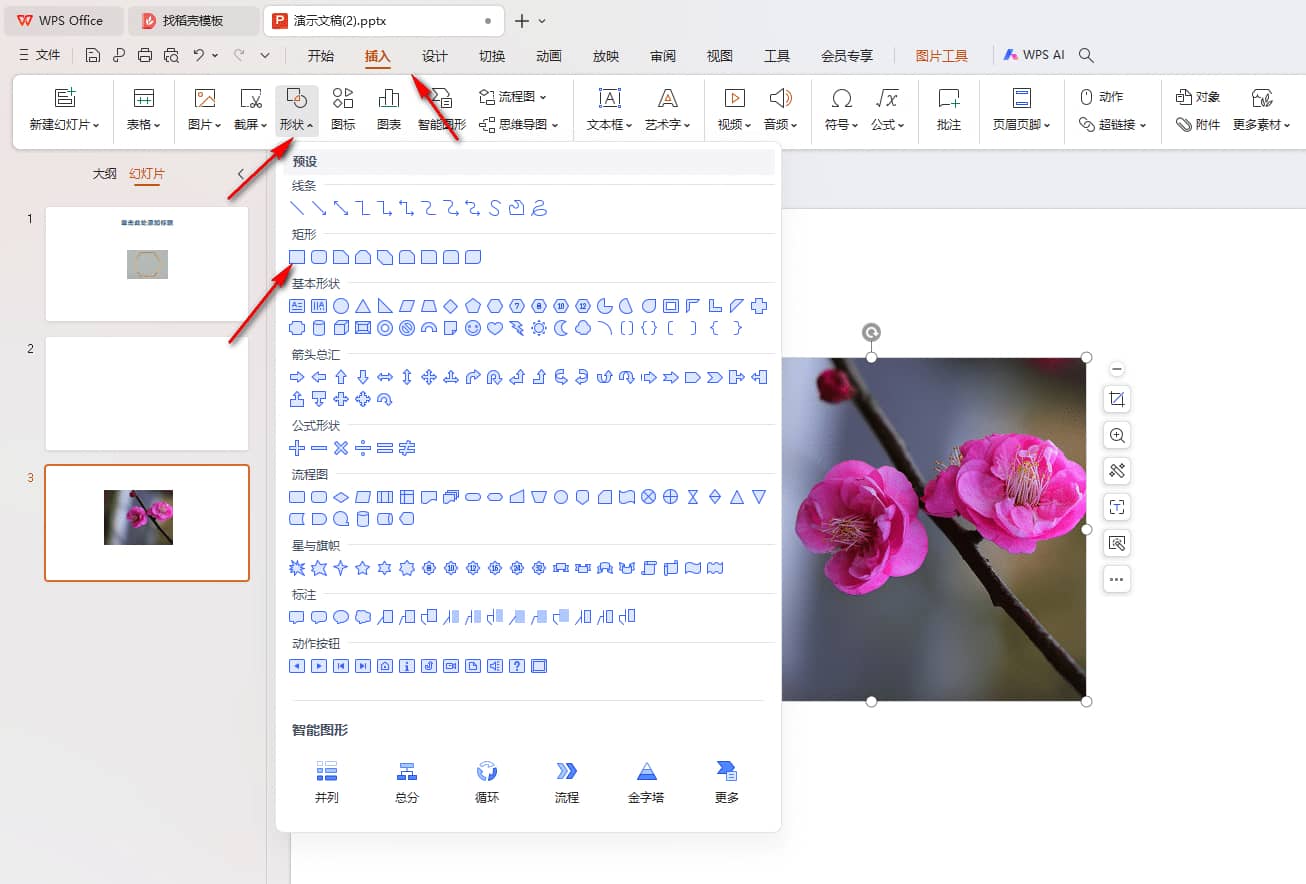Switch to the 图片工具 tab
This screenshot has width=1306, height=884.
(x=942, y=56)
